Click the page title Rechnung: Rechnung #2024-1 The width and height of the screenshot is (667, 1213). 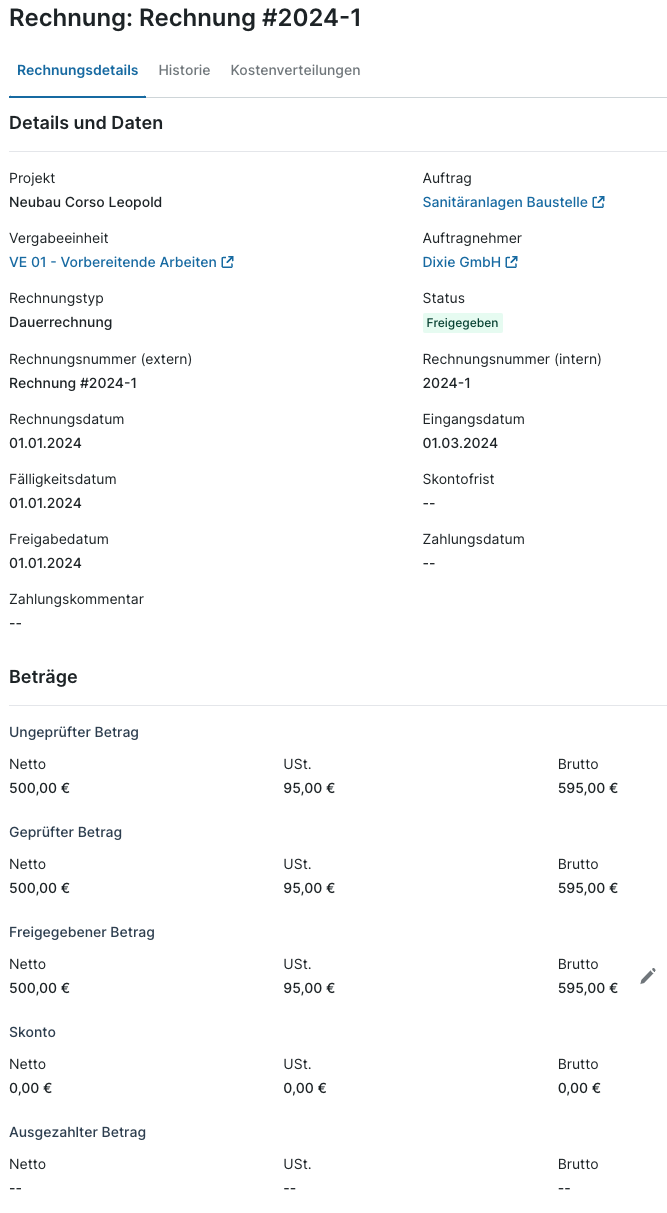185,18
